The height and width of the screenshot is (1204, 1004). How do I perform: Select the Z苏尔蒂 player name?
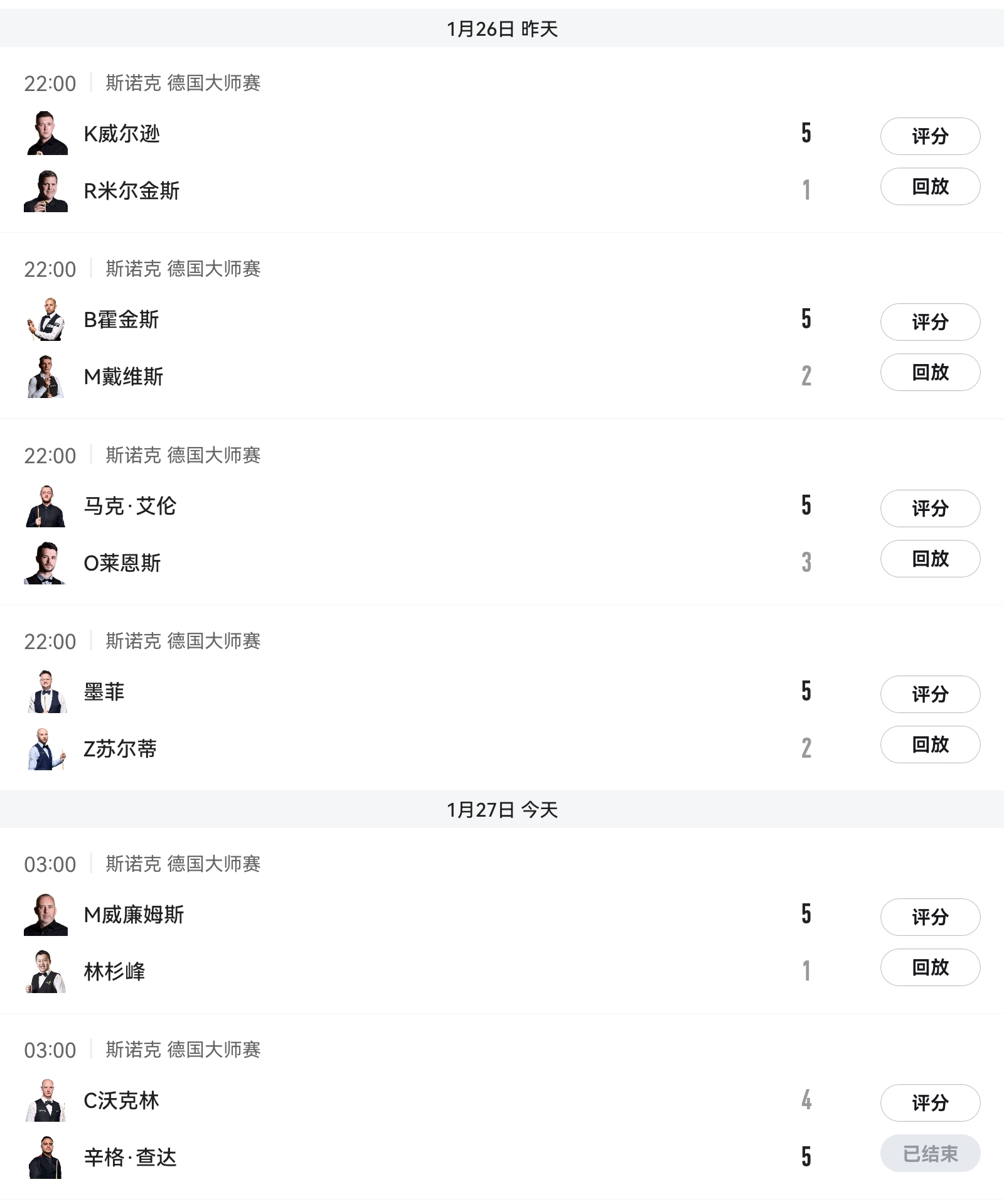click(120, 749)
